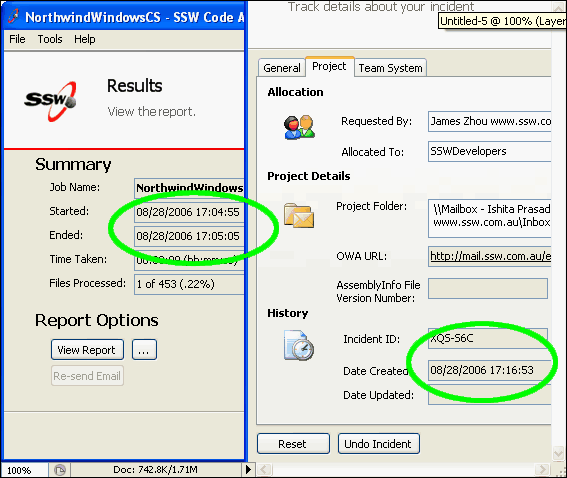Switch to the General tab
The width and height of the screenshot is (567, 478).
click(282, 68)
